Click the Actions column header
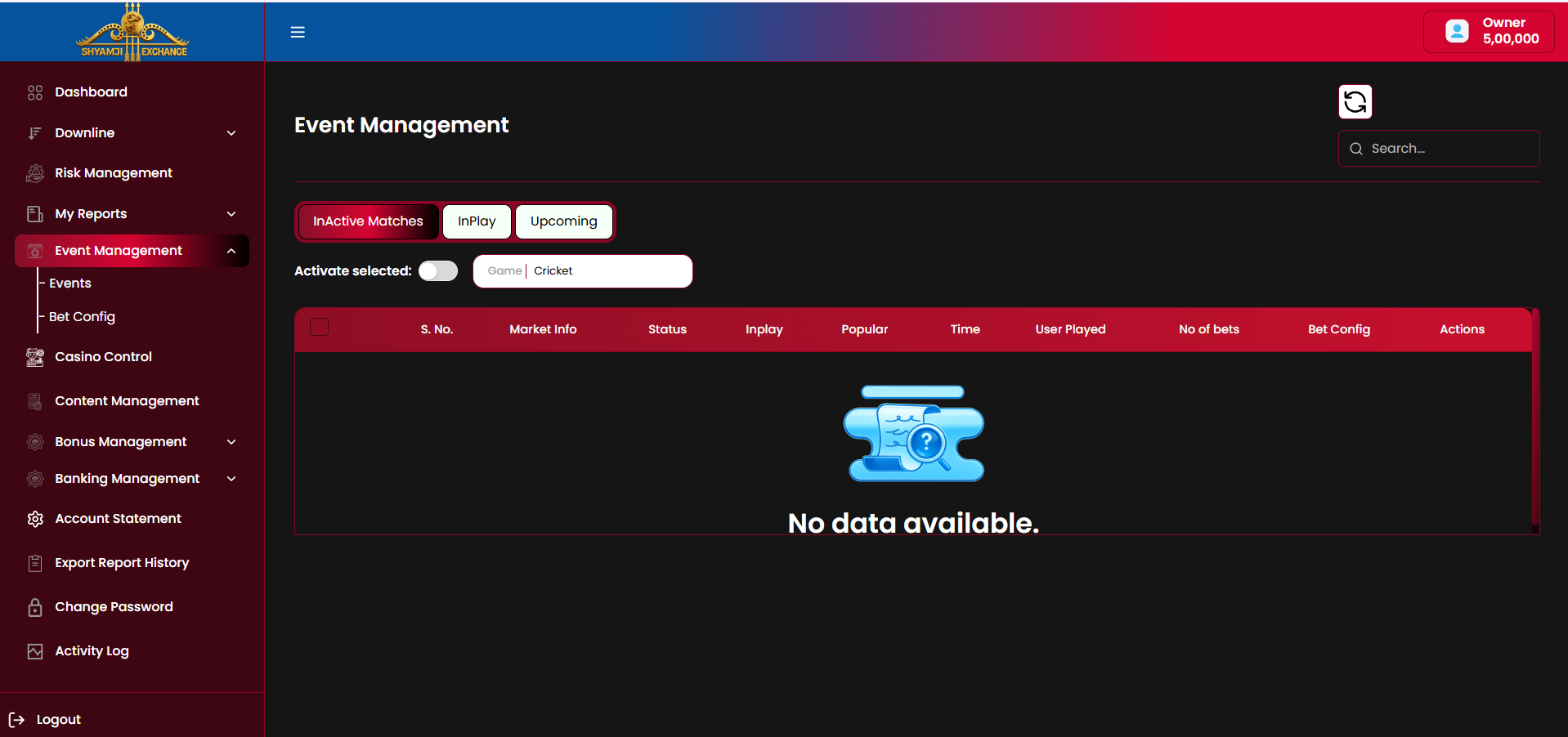 [x=1462, y=329]
